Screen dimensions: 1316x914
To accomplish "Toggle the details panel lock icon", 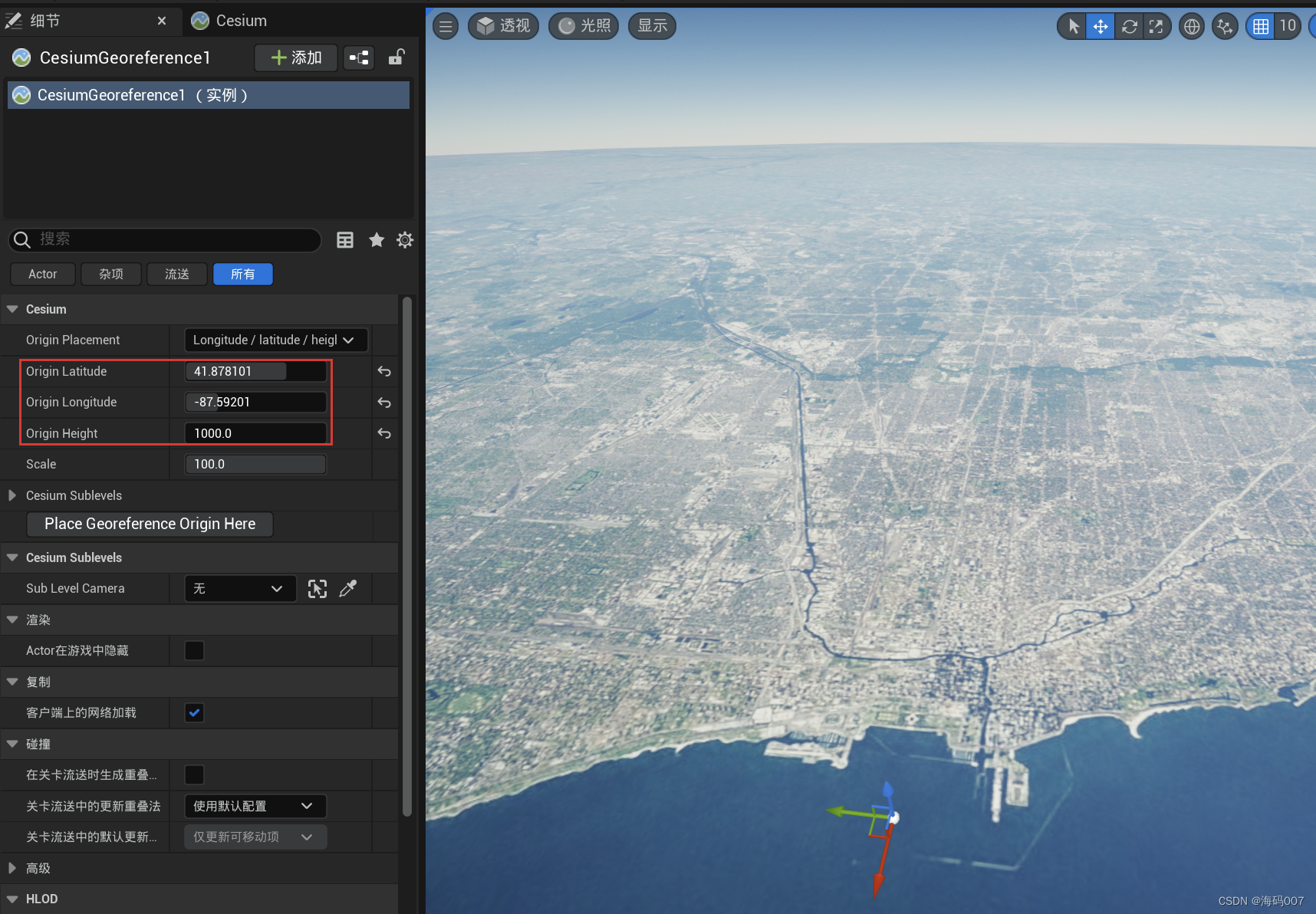I will click(x=396, y=58).
